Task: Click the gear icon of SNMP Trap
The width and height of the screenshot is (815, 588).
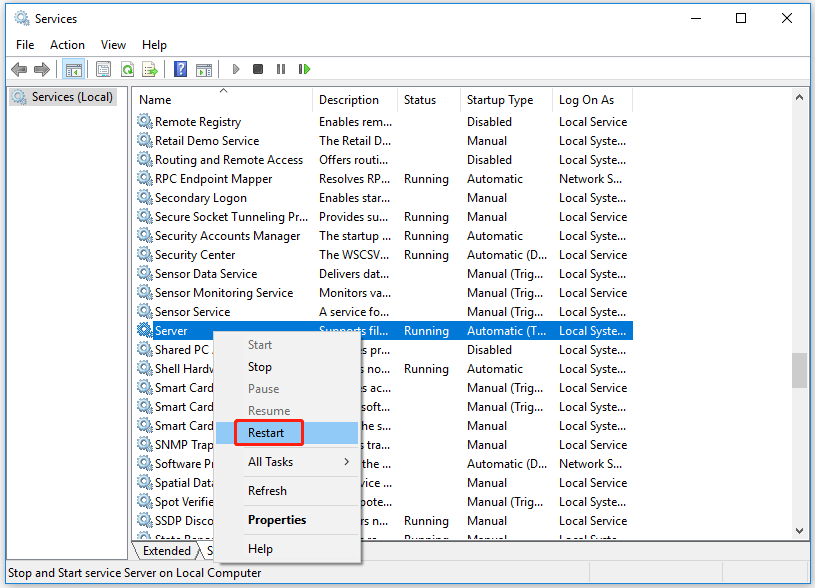Action: point(144,445)
